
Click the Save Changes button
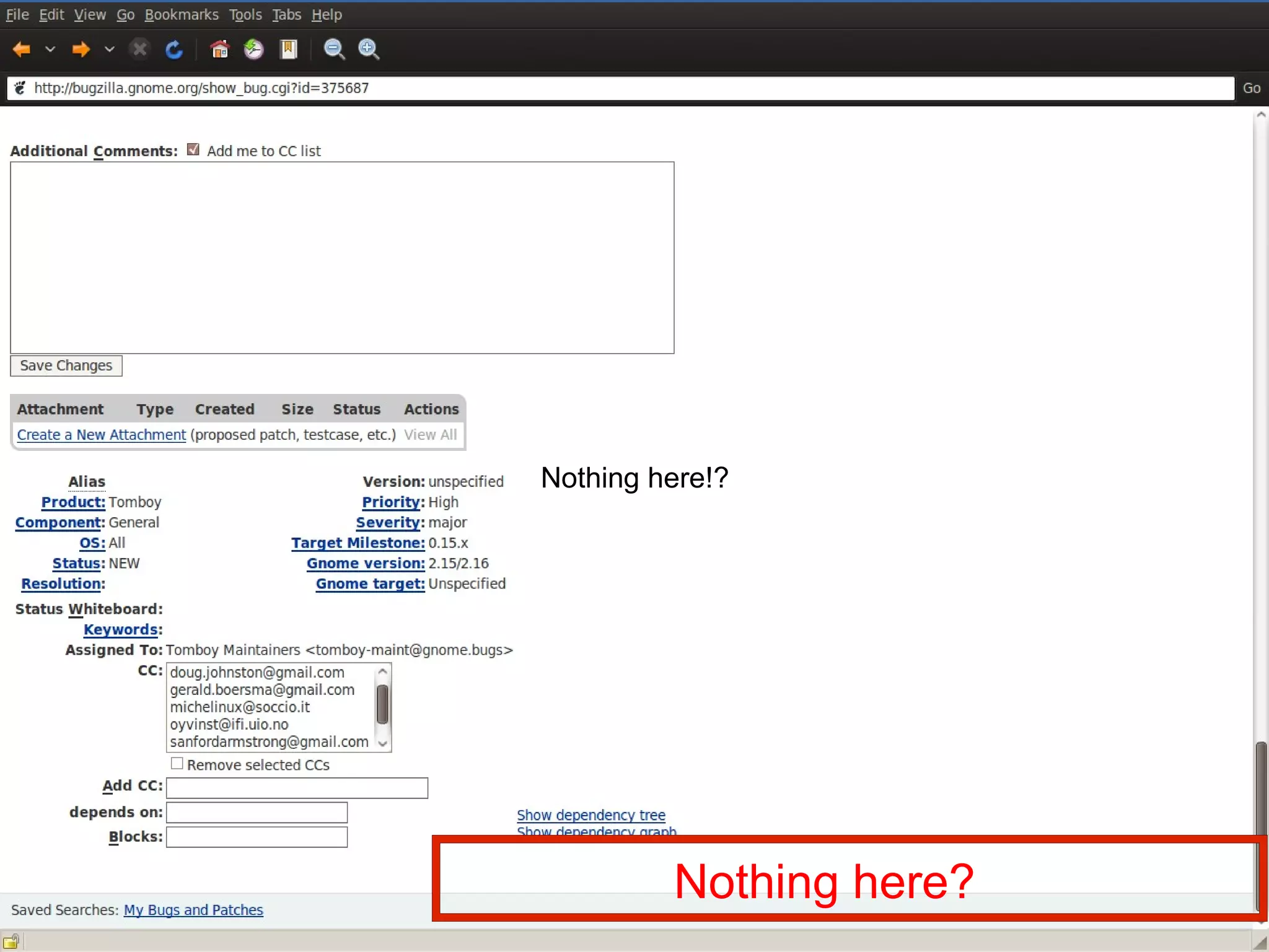click(x=66, y=365)
